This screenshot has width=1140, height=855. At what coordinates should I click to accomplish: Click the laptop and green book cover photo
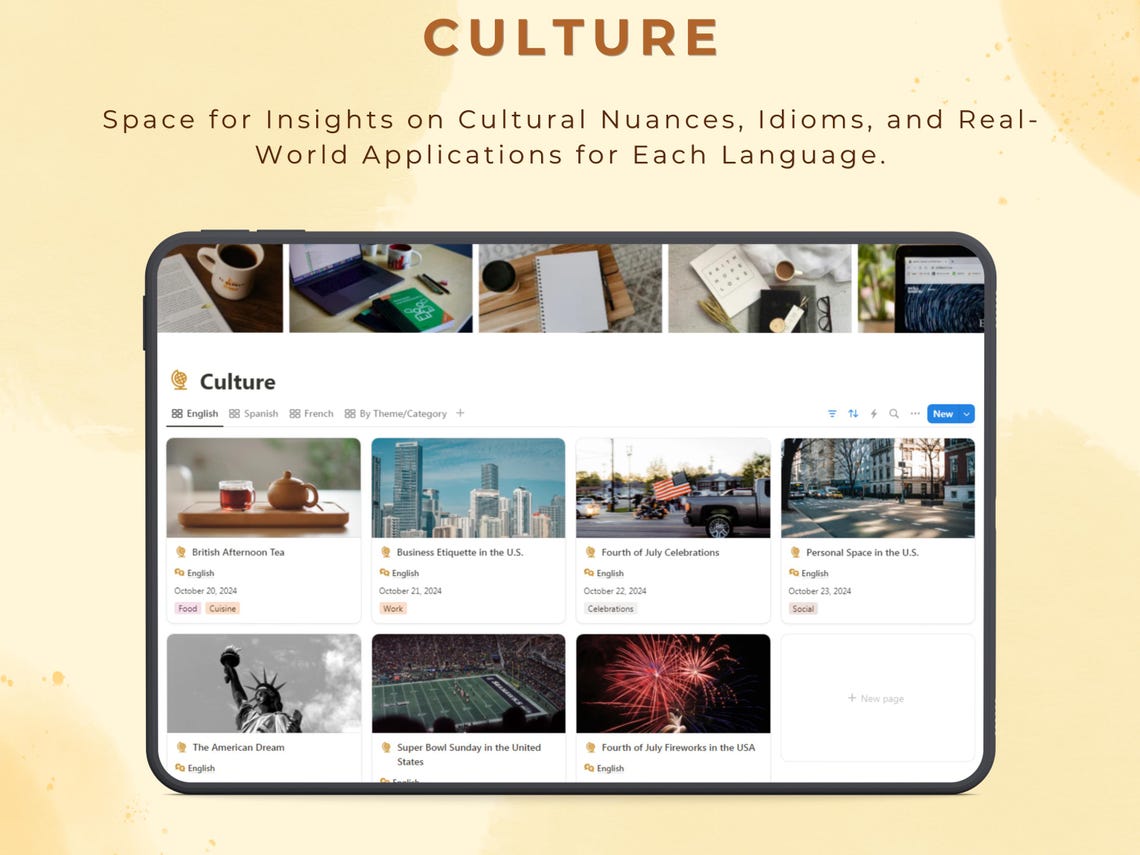[381, 288]
